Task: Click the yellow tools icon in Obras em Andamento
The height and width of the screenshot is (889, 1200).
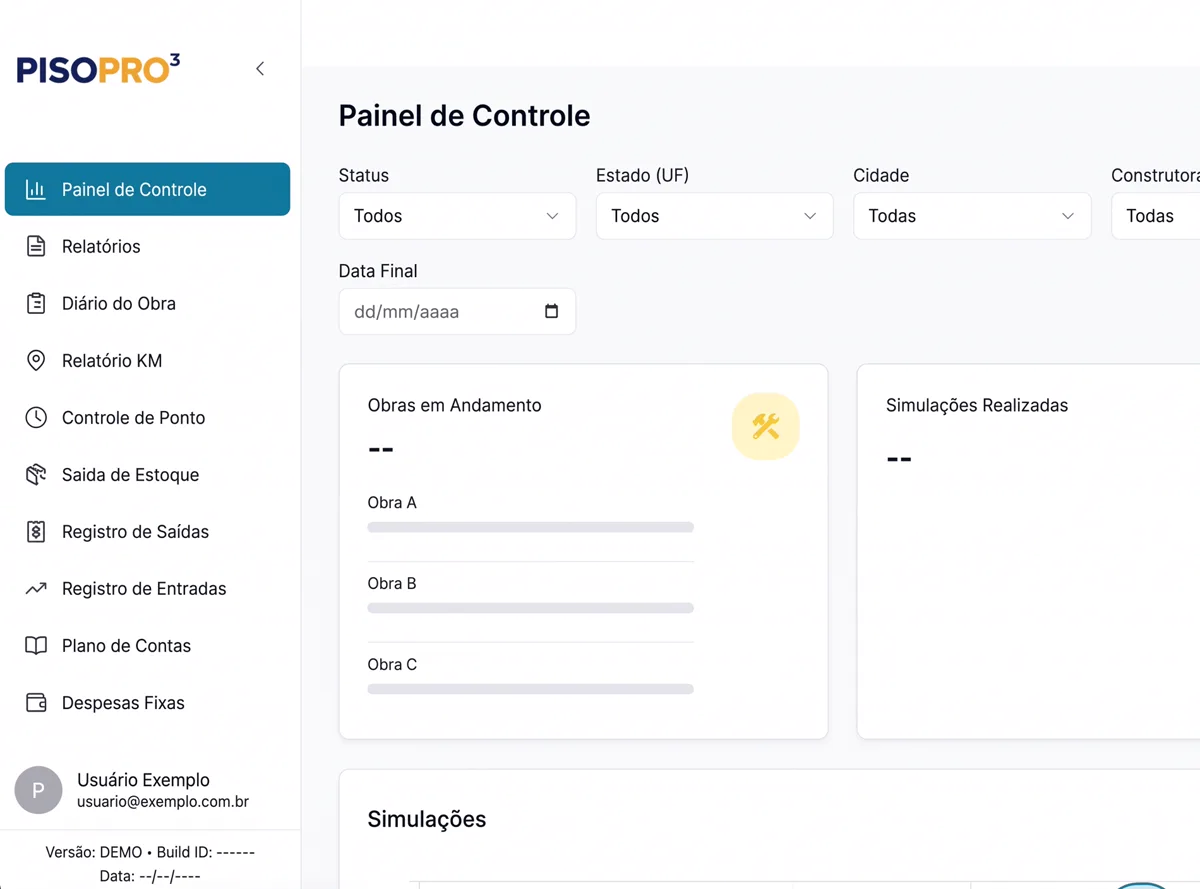Action: coord(766,427)
